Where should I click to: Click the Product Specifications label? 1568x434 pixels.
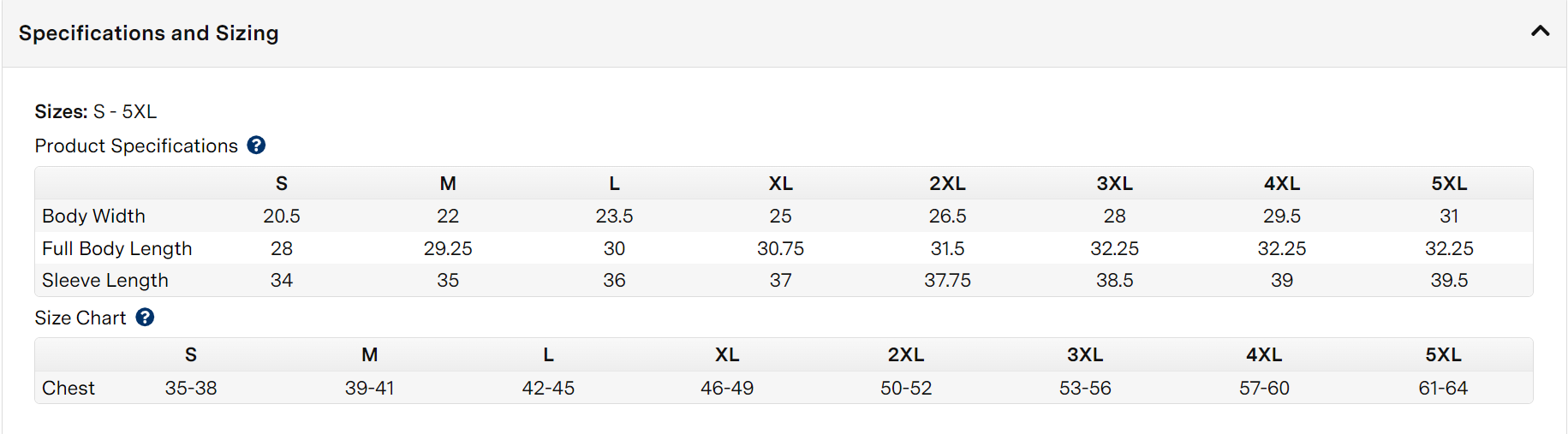tap(136, 146)
